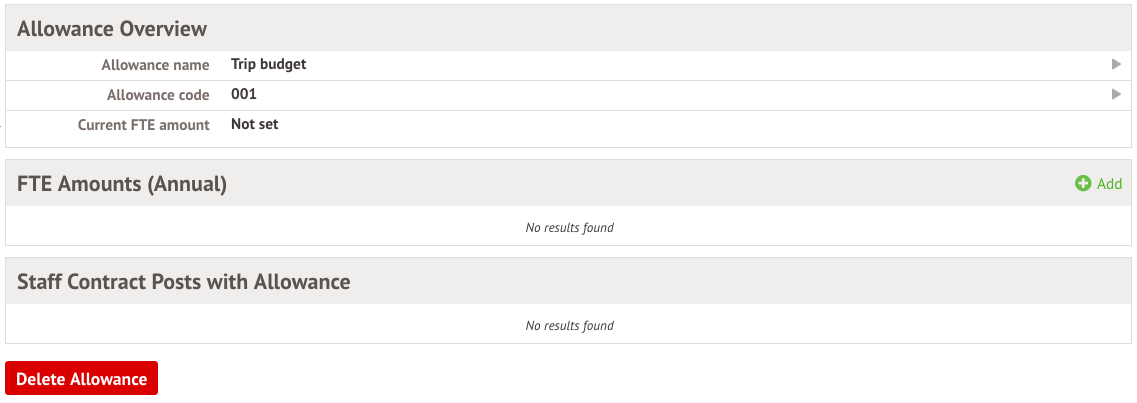
Task: Click the FTE Amounts (Annual) heading
Action: pos(122,184)
